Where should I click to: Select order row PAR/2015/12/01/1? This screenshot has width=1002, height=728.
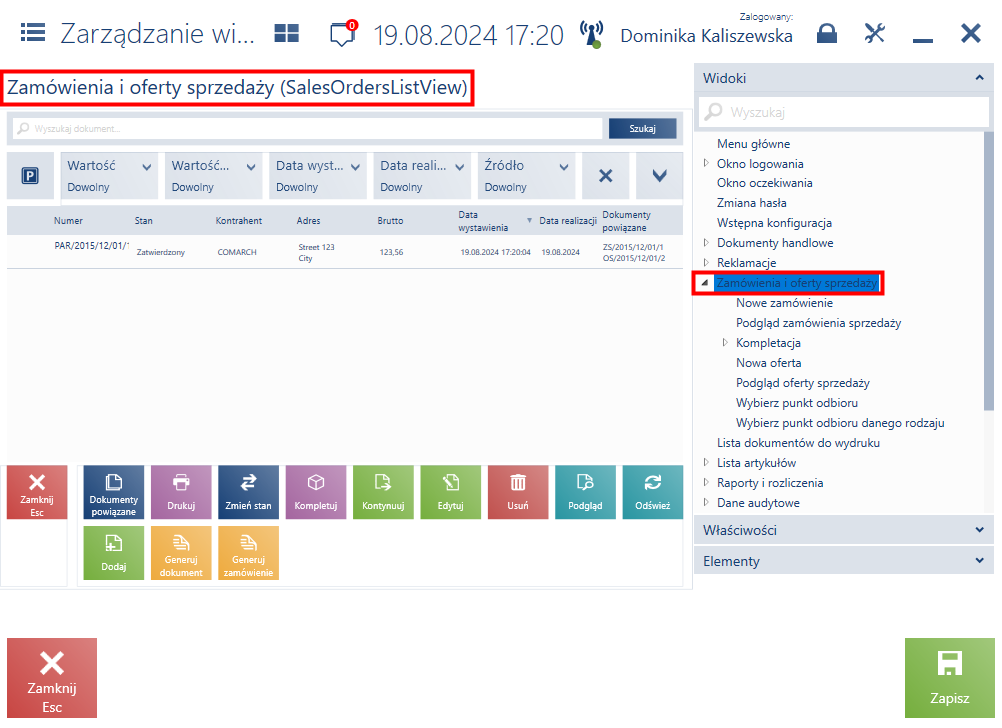[x=344, y=252]
